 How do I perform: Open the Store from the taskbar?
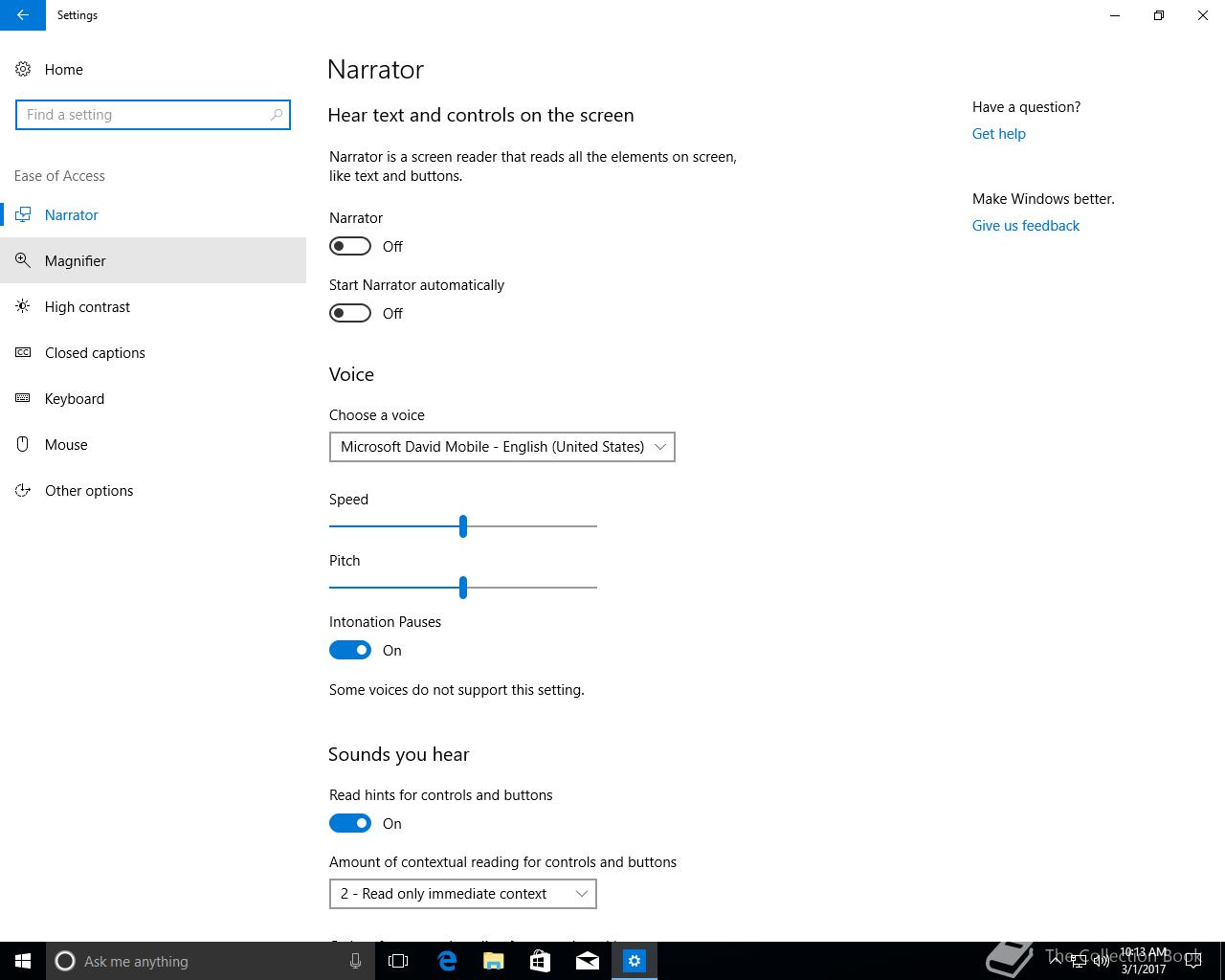tap(541, 961)
